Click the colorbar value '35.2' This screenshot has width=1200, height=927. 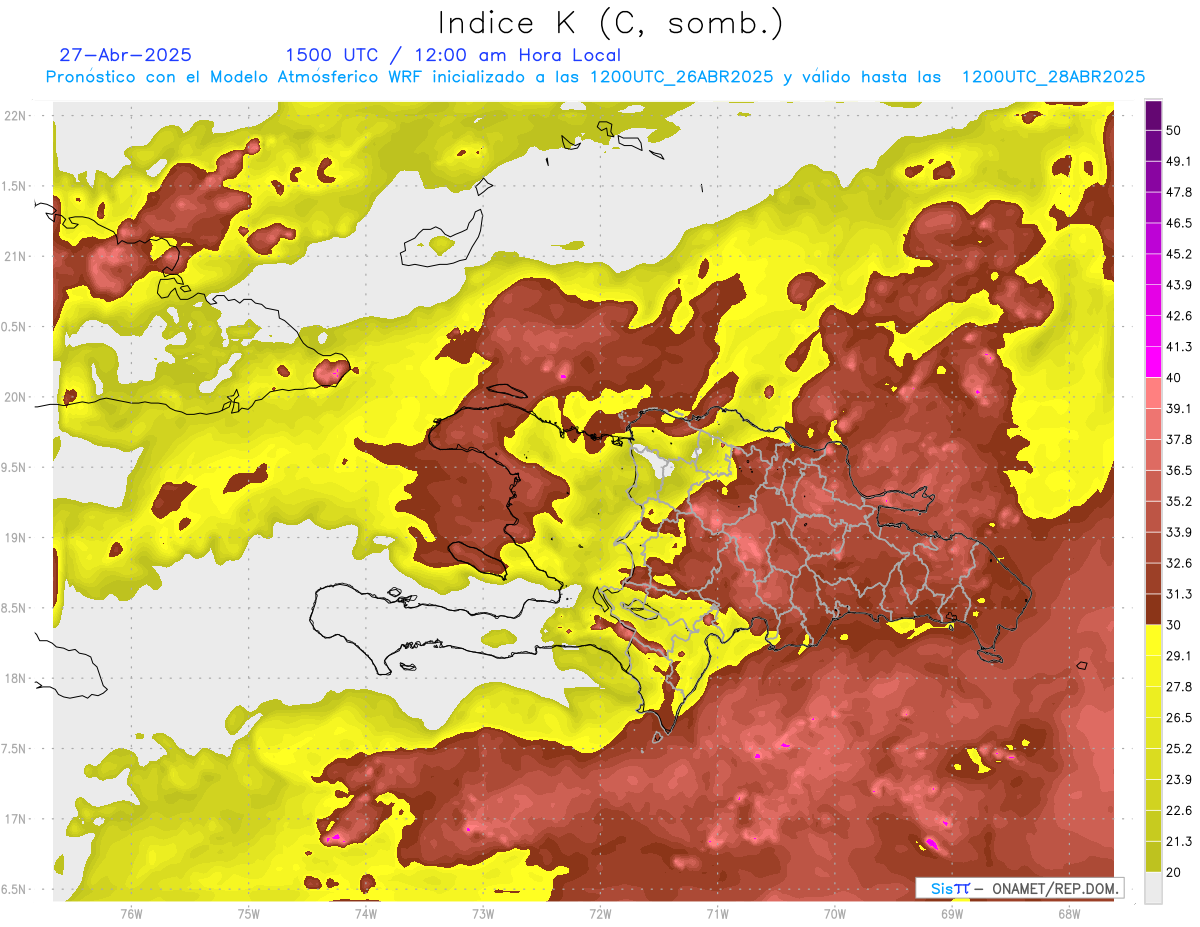click(1179, 501)
